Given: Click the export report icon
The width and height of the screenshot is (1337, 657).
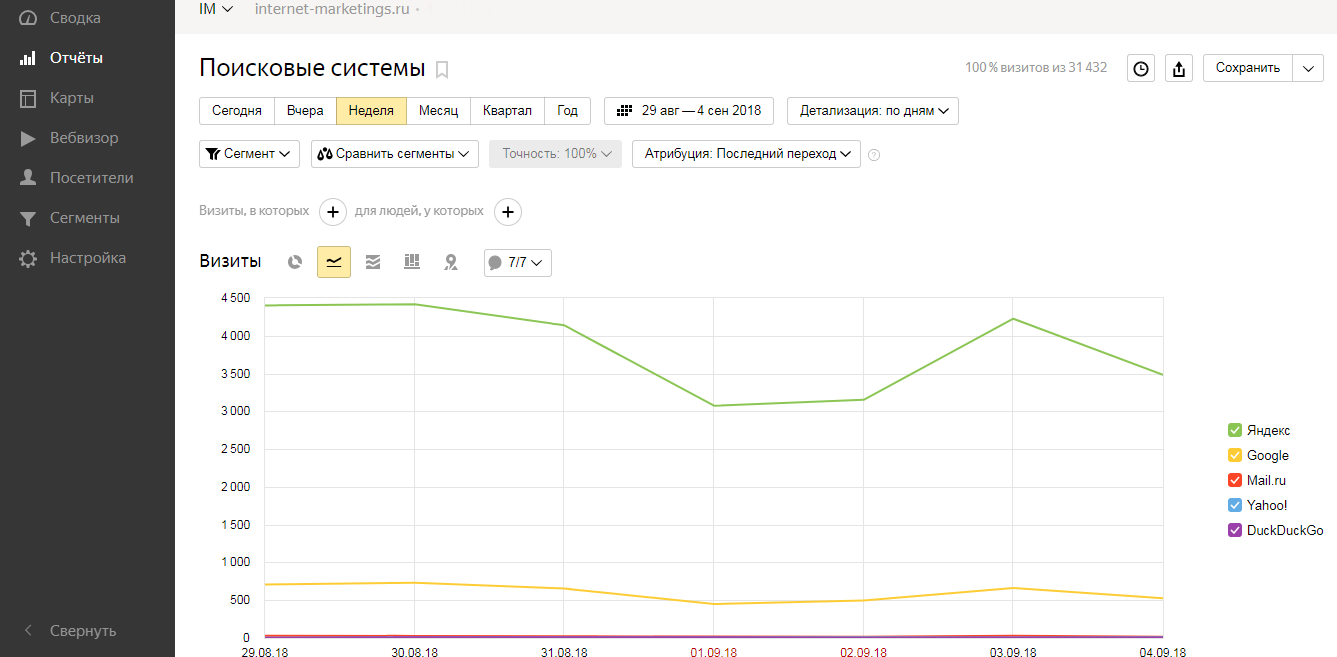Looking at the screenshot, I should (x=1179, y=68).
